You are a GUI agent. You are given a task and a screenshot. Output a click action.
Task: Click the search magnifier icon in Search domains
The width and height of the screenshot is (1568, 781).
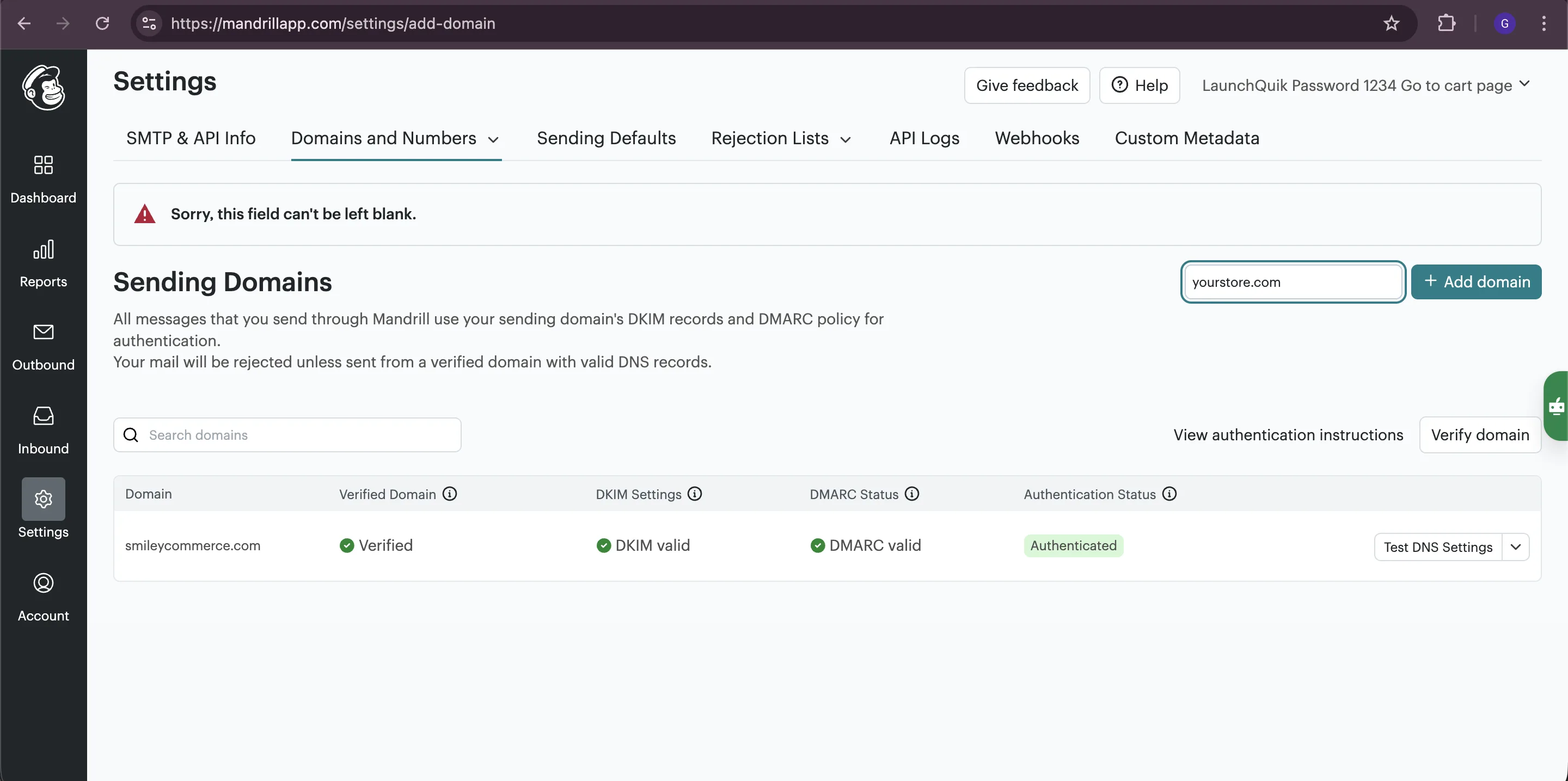(x=131, y=435)
